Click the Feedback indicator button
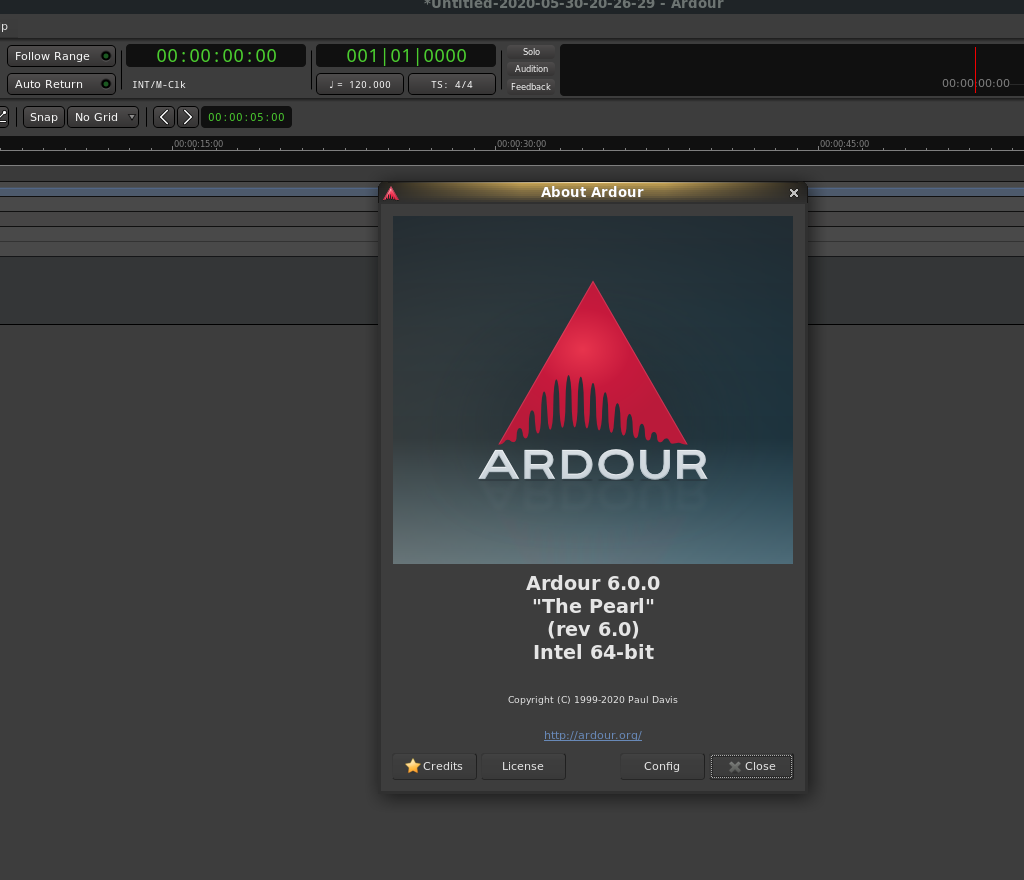Viewport: 1024px width, 880px height. (x=531, y=87)
